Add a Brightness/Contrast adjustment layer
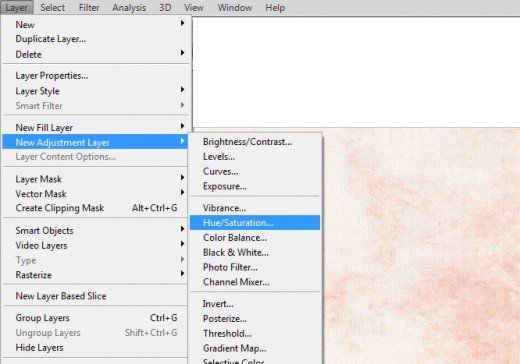The image size is (520, 364). 255,142
